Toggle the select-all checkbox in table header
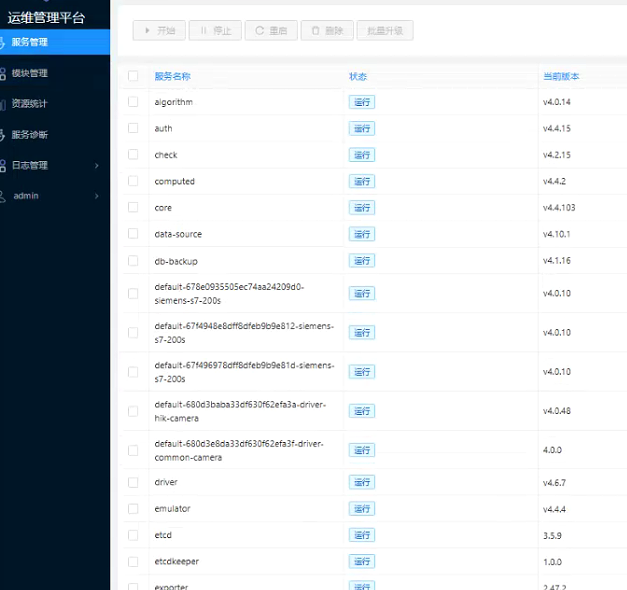 [x=133, y=76]
